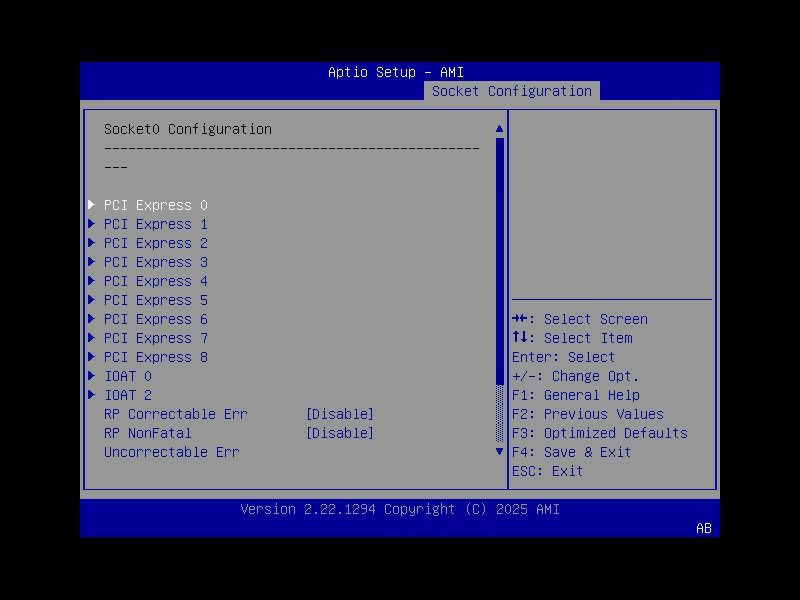Switch to the Socket Configuration tab
The height and width of the screenshot is (600, 800).
pos(513,90)
